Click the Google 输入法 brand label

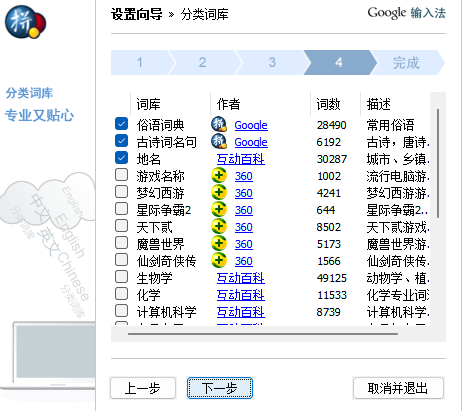[406, 13]
